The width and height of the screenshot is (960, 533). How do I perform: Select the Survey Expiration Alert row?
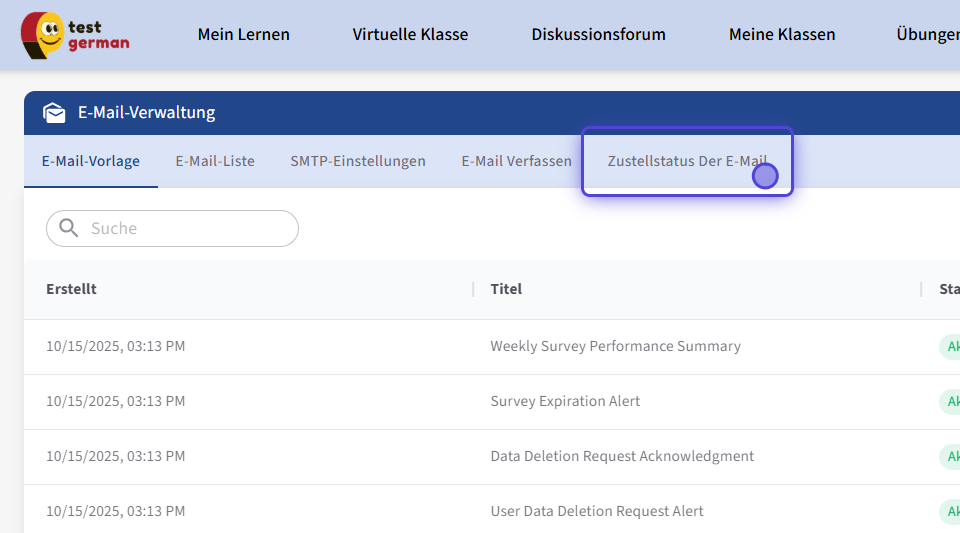point(565,401)
